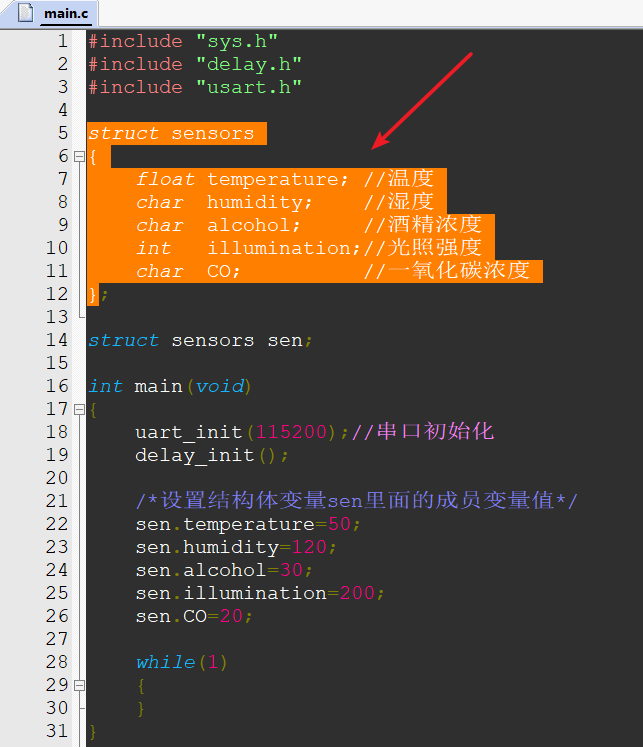Click line number 14 in gutter
This screenshot has height=747, width=643.
coord(57,340)
